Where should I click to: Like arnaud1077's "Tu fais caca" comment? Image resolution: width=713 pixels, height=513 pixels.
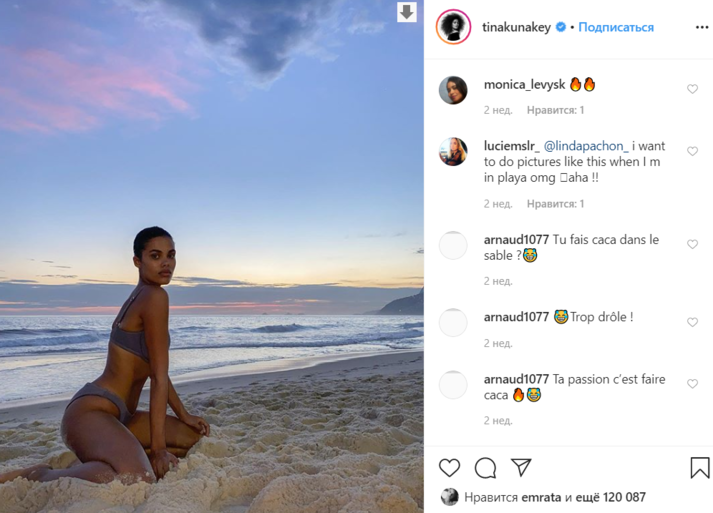point(692,245)
